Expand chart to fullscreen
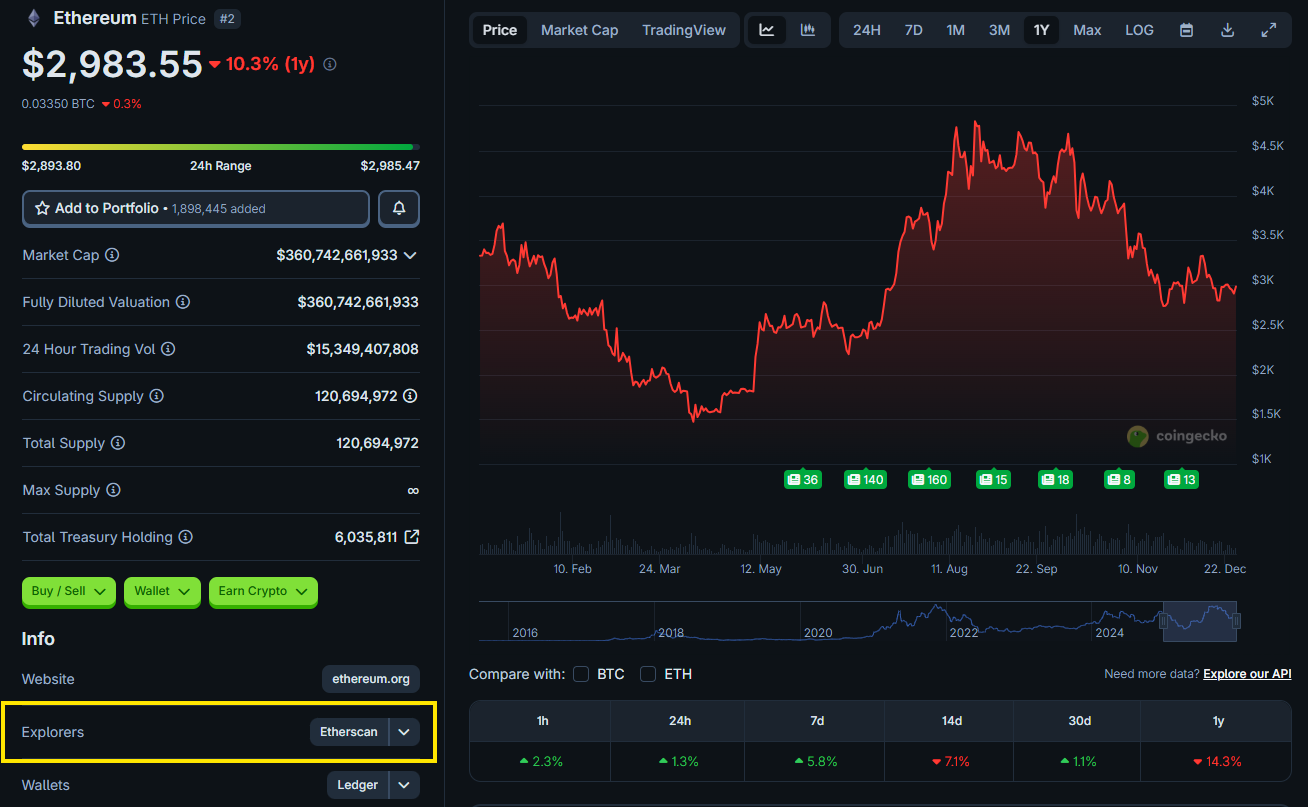The width and height of the screenshot is (1308, 807). click(x=1268, y=30)
